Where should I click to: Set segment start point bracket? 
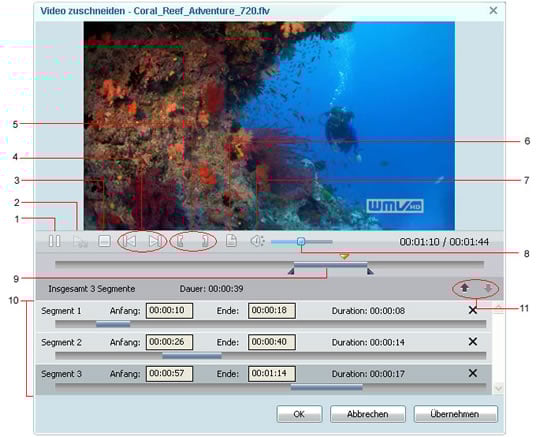(x=180, y=241)
